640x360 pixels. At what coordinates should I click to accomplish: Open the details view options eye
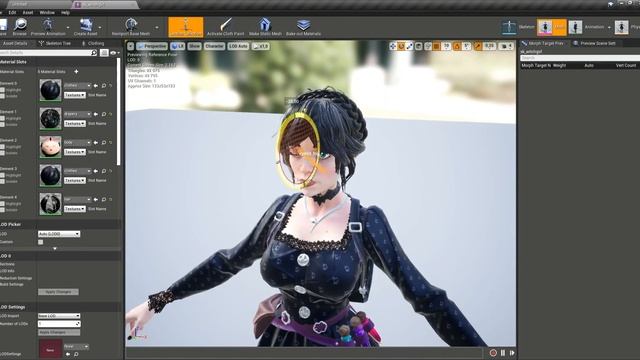(114, 53)
